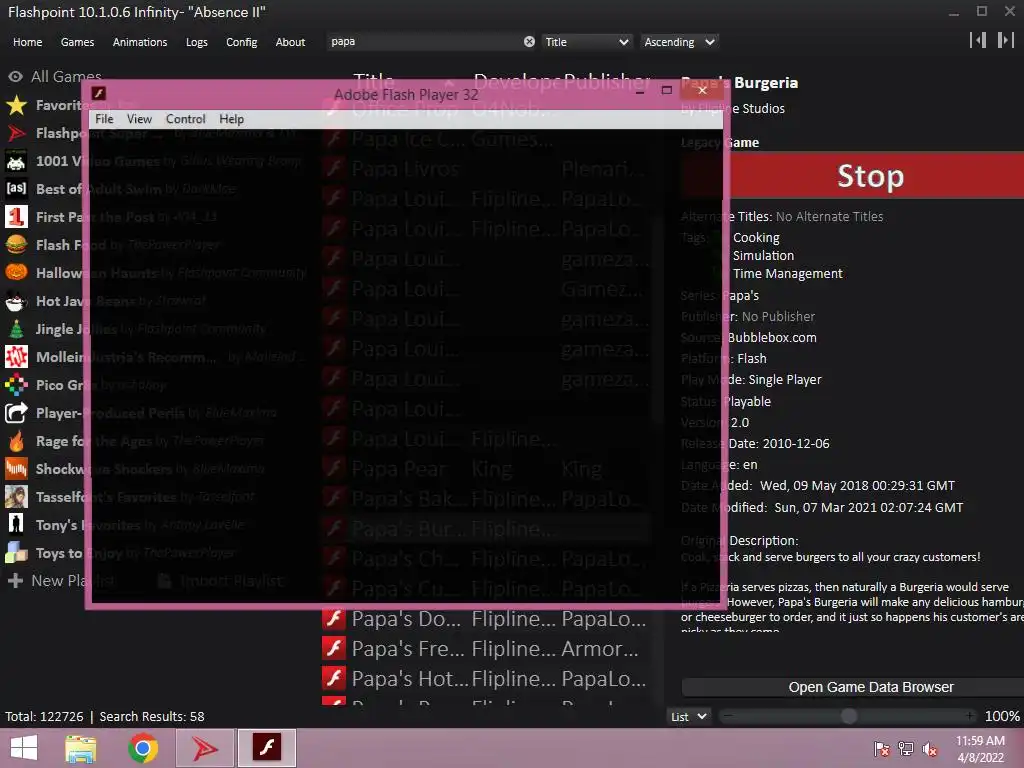
Task: Select the Papa's Fre... game row
Action: pyautogui.click(x=486, y=648)
